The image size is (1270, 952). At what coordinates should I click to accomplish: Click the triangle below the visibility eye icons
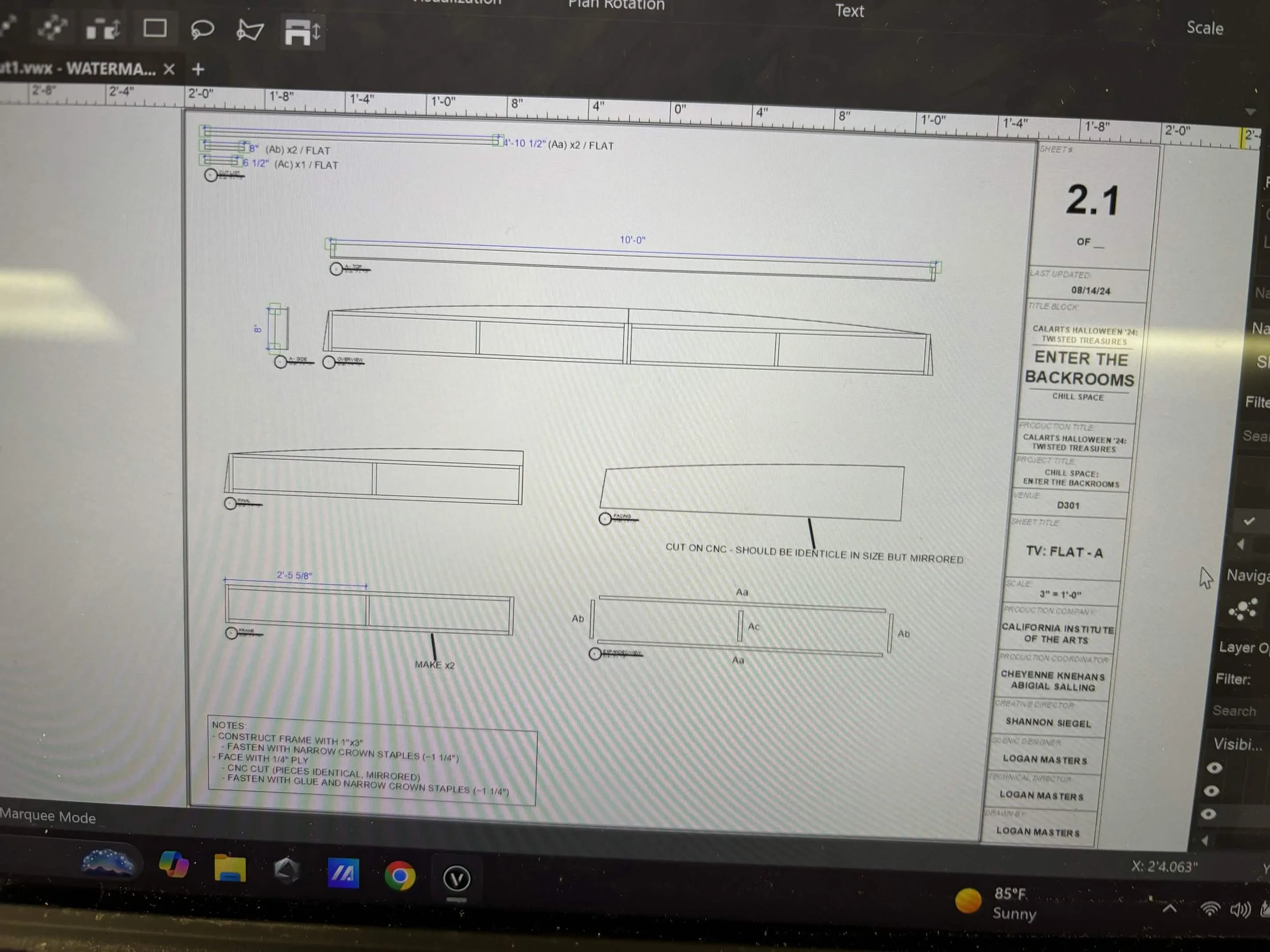pyautogui.click(x=1204, y=841)
